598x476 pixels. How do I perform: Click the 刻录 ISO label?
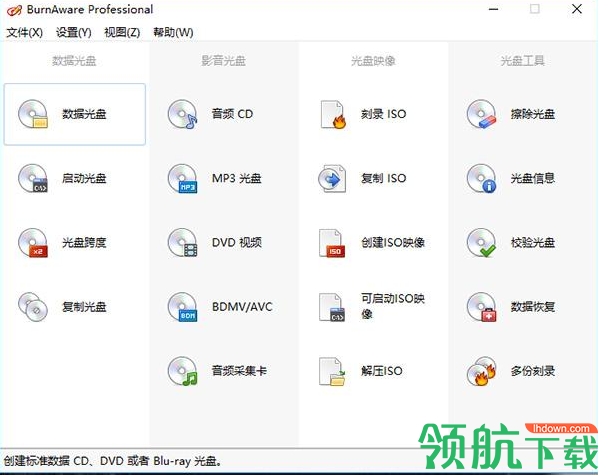coord(383,114)
